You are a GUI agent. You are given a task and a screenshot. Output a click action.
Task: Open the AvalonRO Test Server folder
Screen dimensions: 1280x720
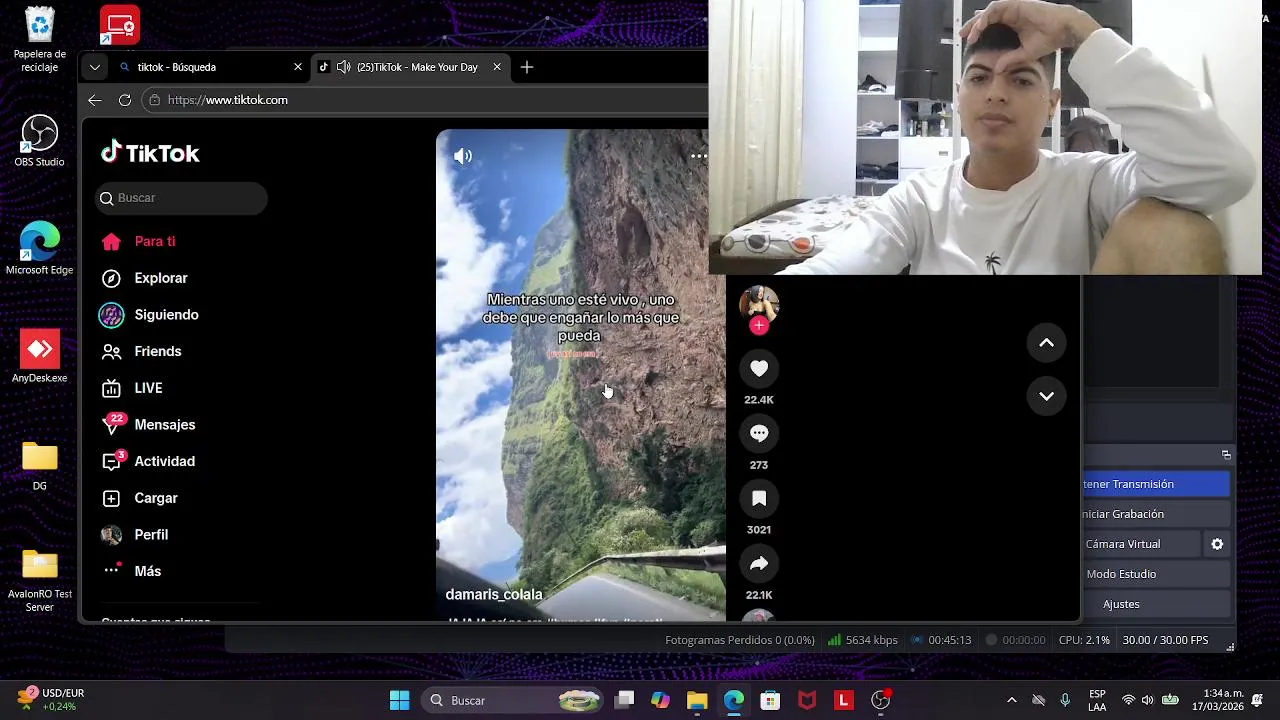(40, 580)
